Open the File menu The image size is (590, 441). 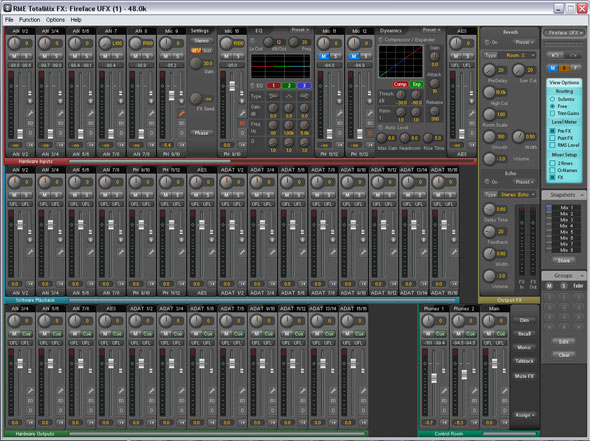coord(9,20)
